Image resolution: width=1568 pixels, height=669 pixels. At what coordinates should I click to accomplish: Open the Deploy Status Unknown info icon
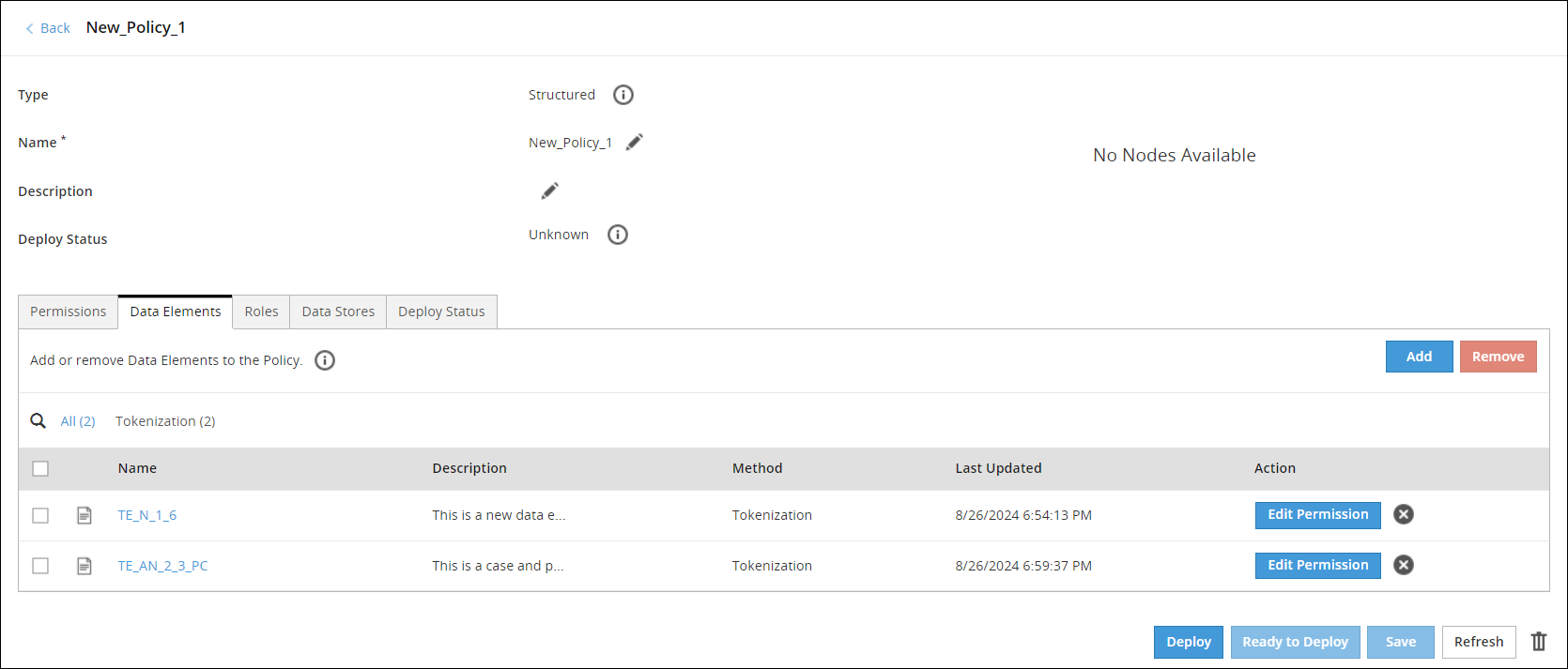(618, 235)
